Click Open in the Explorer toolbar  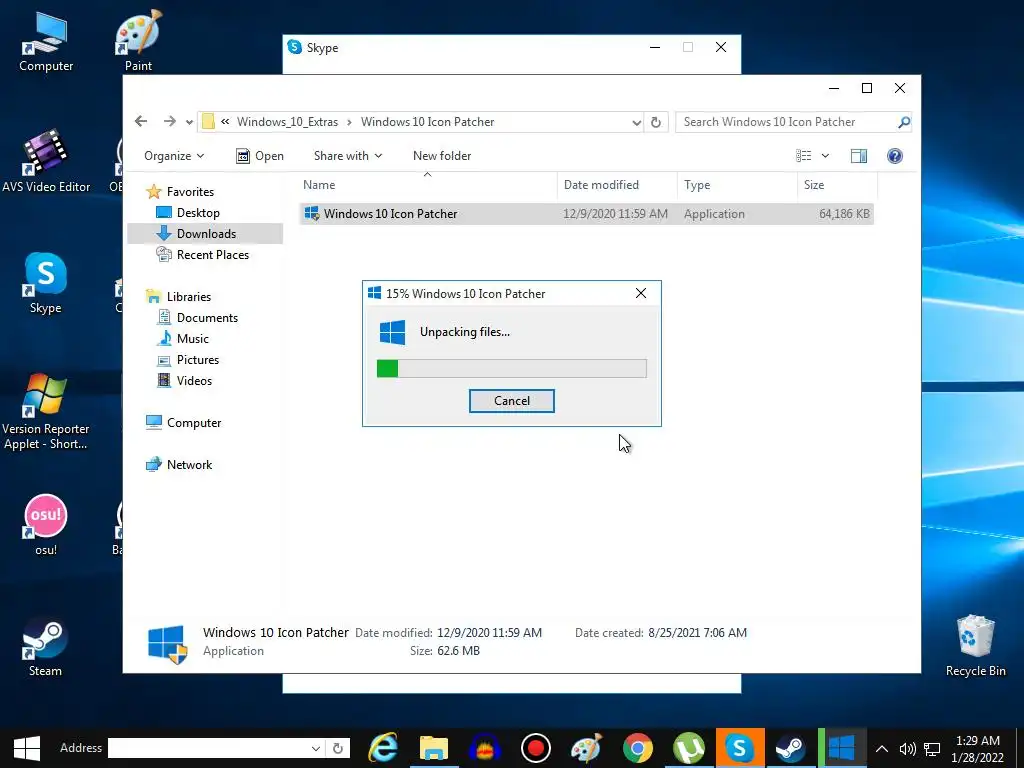pos(260,155)
